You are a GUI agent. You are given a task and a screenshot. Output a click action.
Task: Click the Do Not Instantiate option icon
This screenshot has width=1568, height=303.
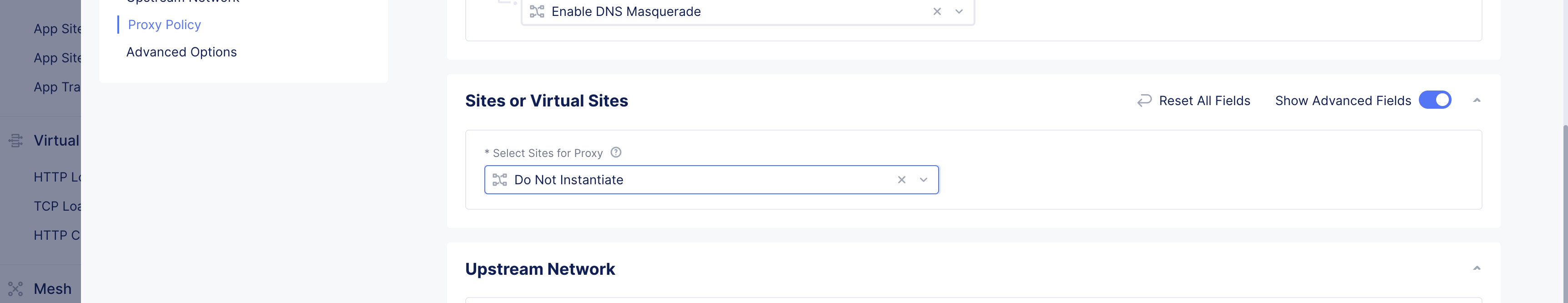pos(500,180)
